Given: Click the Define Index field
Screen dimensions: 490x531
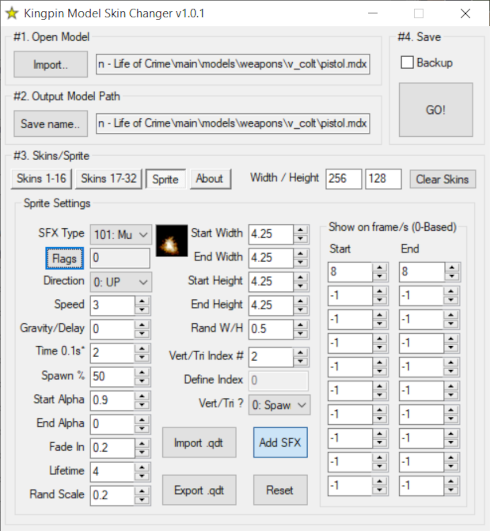Looking at the screenshot, I should click(278, 380).
